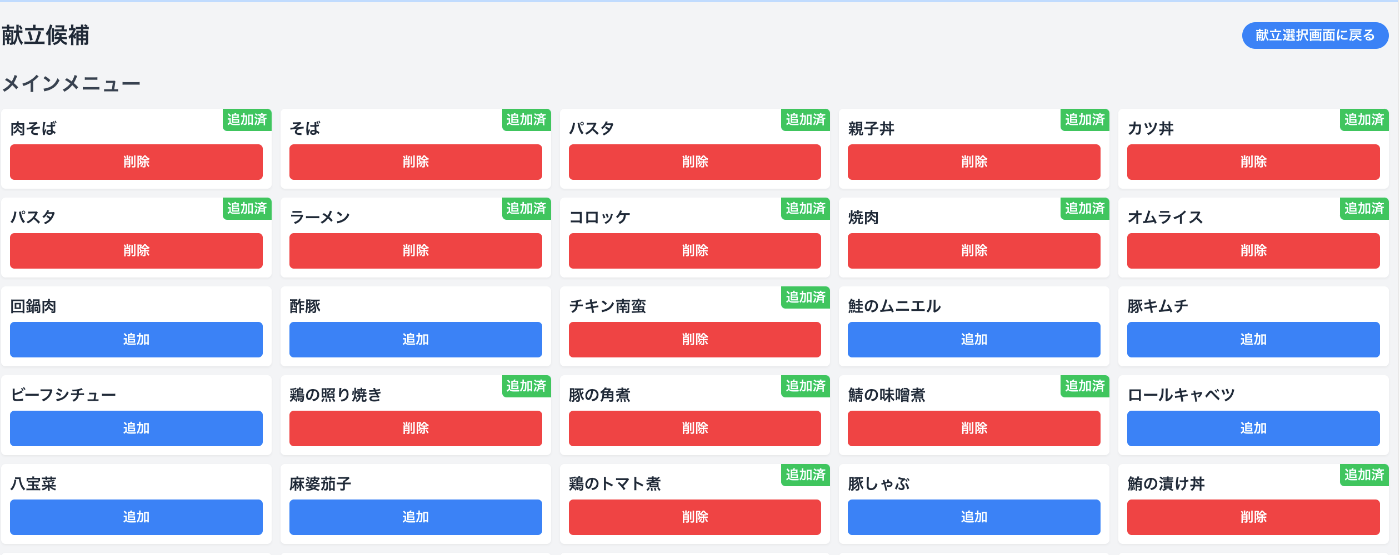
Task: Add 酢豚 to the menu
Action: point(416,340)
